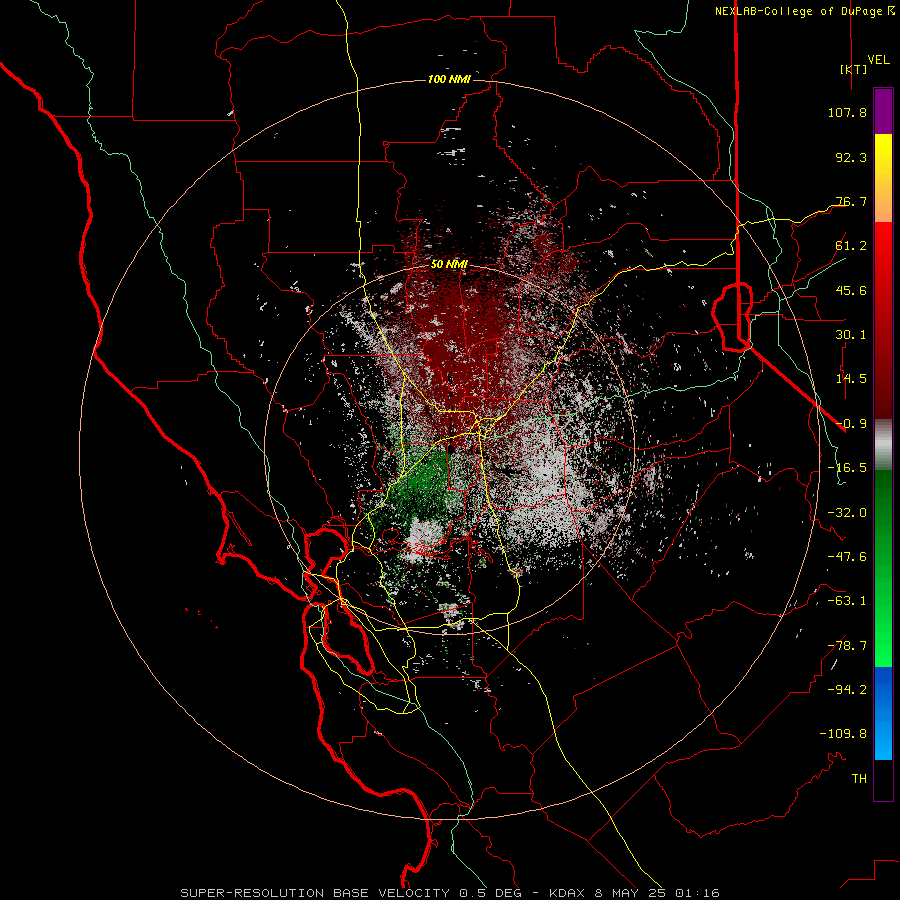Click the -94.2 velocity scale value
Screen dimensions: 900x900
coord(847,690)
